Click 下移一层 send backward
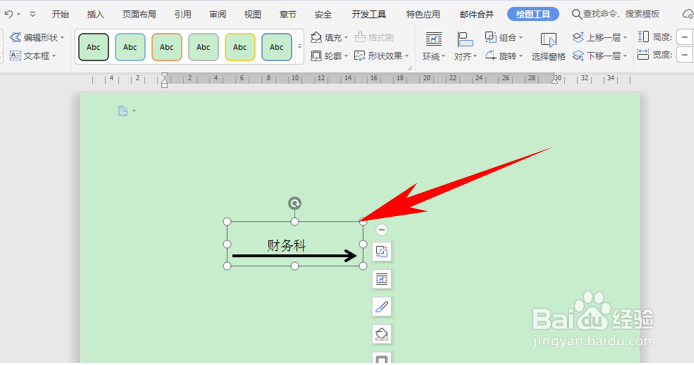The width and height of the screenshot is (694, 365). click(x=596, y=56)
